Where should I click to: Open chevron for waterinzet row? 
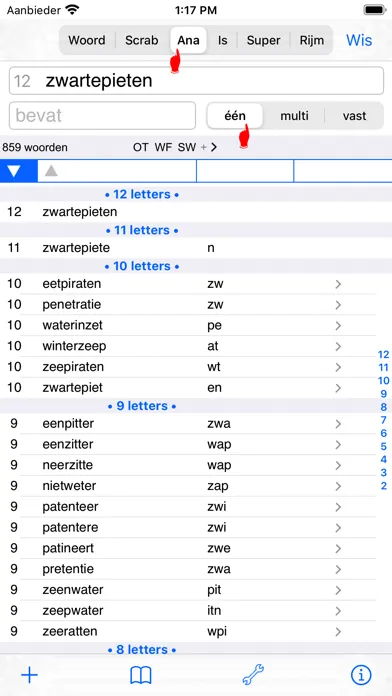[338, 326]
